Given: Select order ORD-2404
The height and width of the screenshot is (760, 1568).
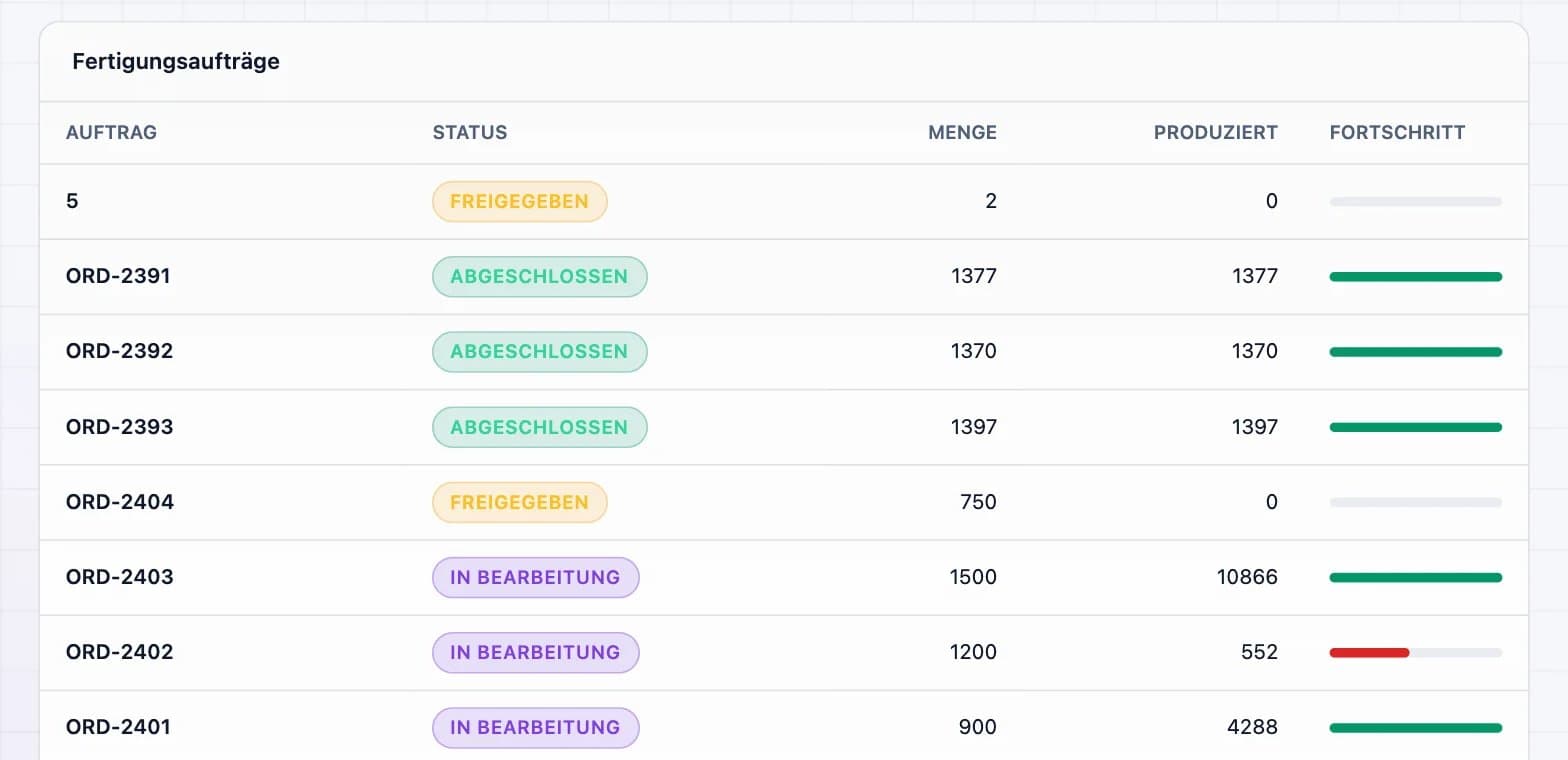Looking at the screenshot, I should [120, 502].
